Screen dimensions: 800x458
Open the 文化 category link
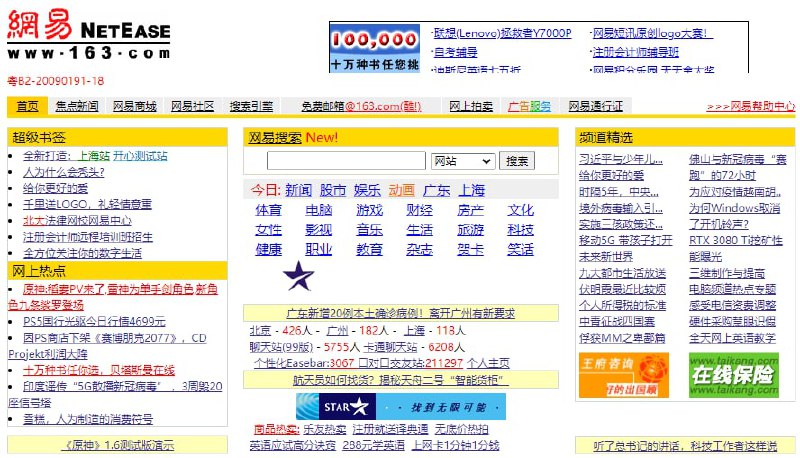[x=520, y=210]
